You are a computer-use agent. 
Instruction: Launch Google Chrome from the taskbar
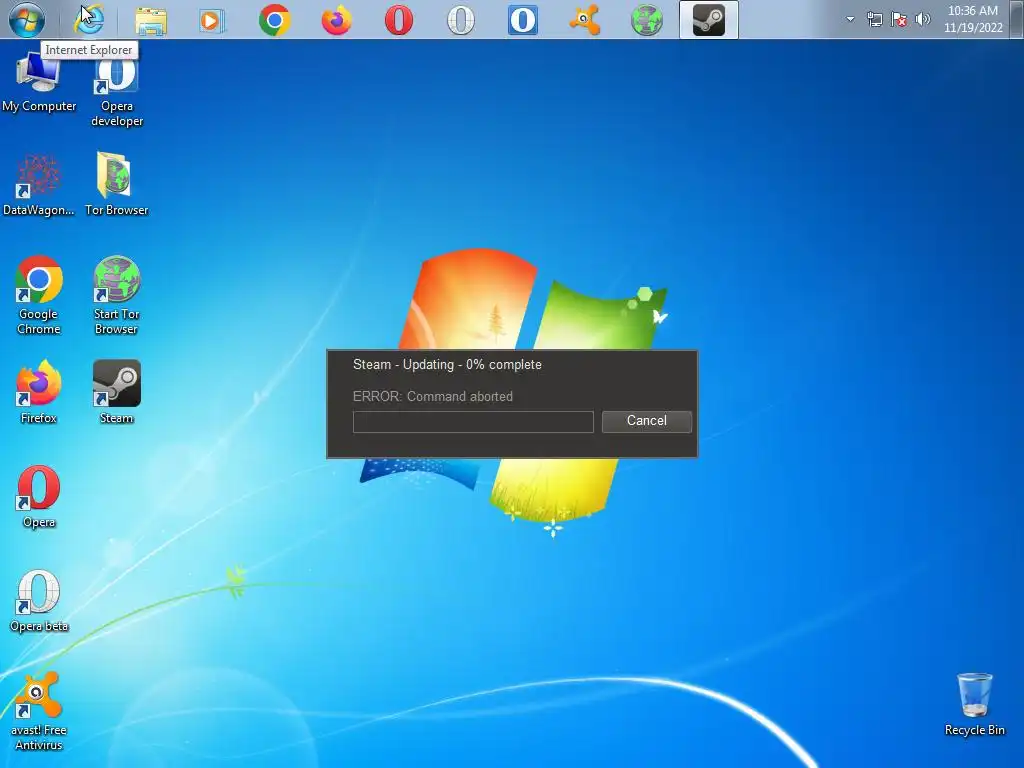click(x=274, y=20)
